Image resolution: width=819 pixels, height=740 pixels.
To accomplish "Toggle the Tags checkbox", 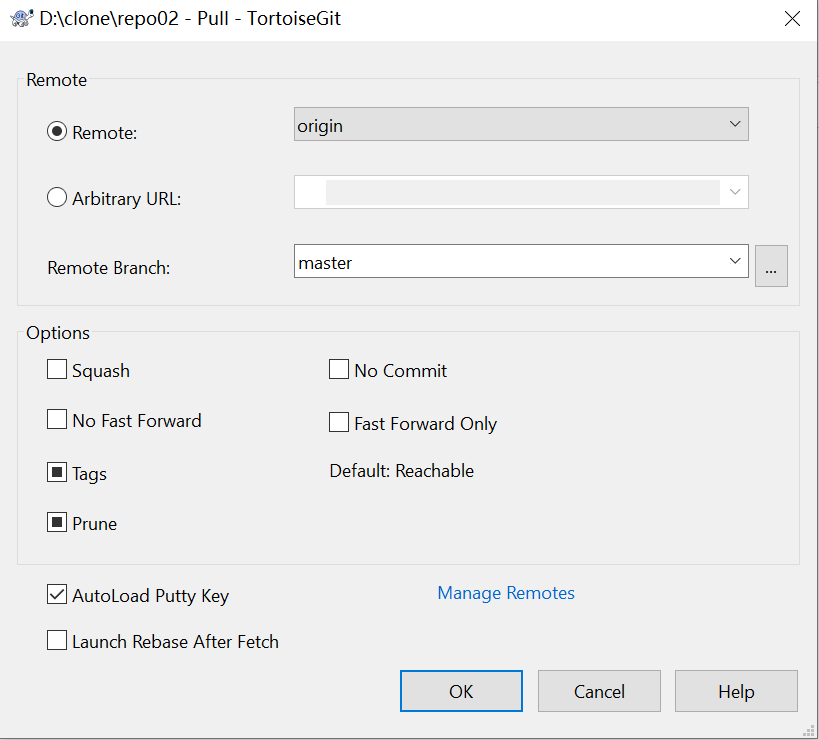I will pyautogui.click(x=57, y=472).
